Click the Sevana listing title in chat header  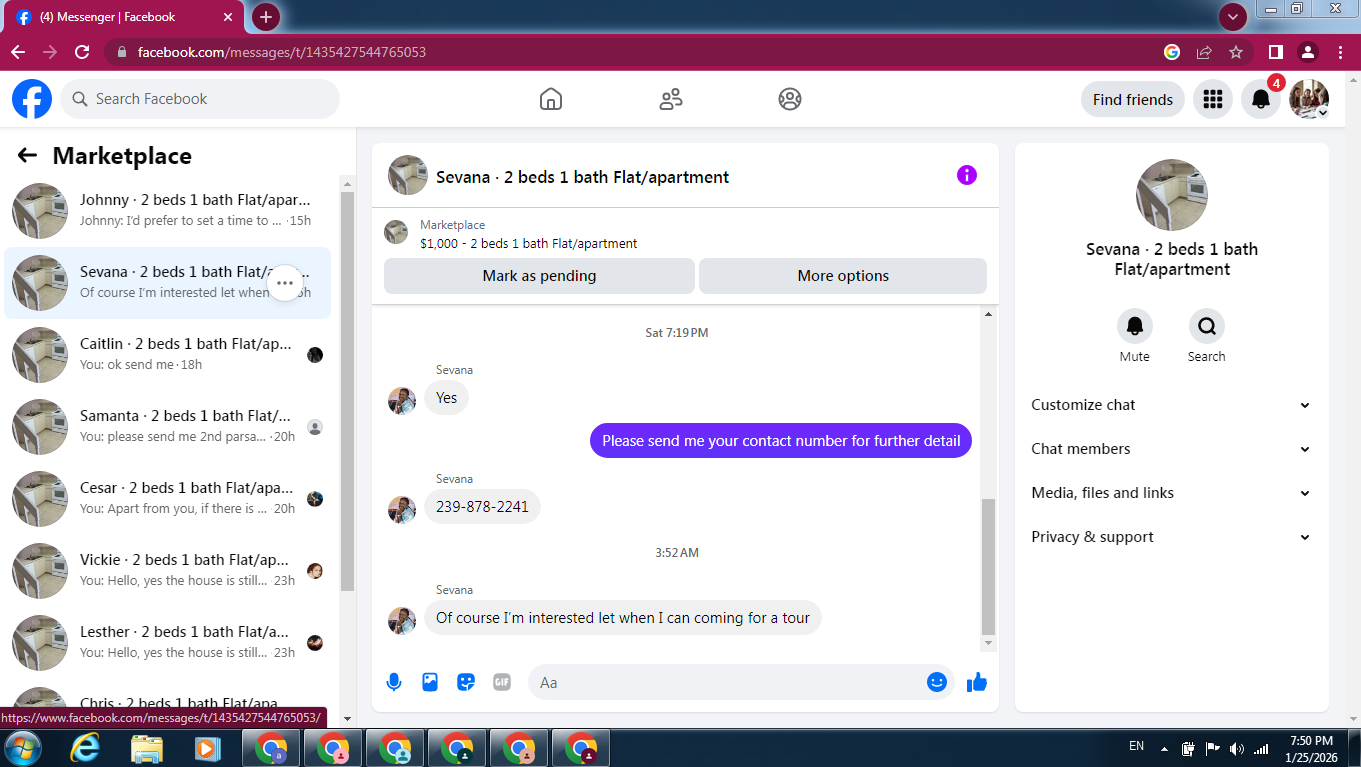tap(583, 177)
